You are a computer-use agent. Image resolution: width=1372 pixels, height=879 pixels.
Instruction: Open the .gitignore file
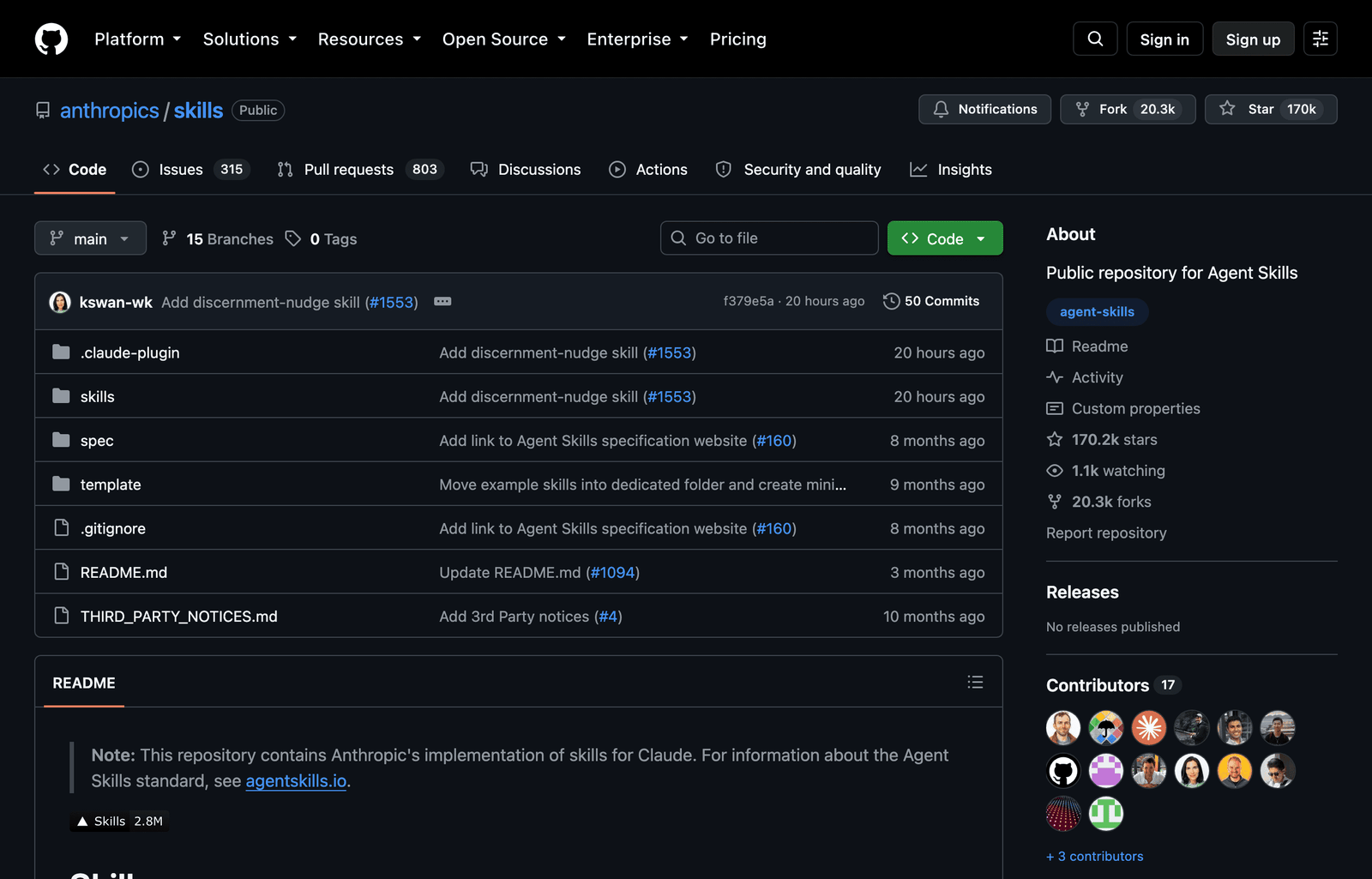112,528
